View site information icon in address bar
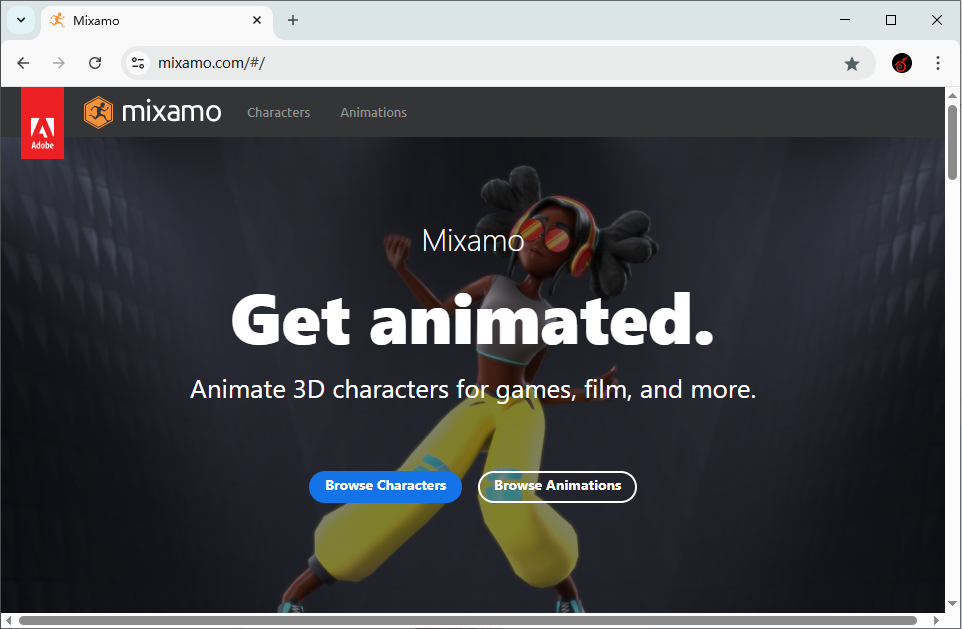This screenshot has height=629, width=962. (138, 63)
